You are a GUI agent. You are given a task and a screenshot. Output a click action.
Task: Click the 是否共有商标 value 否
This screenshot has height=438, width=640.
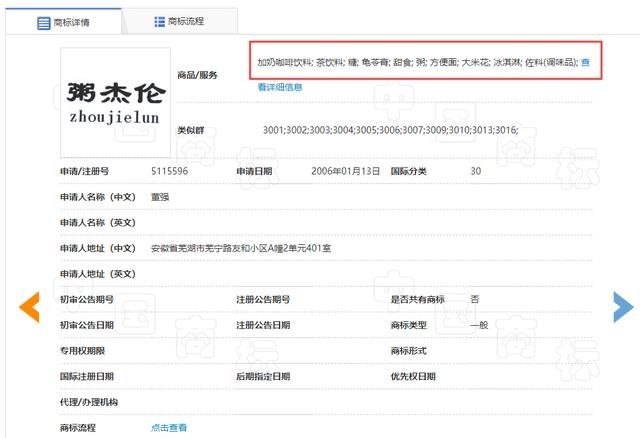(x=475, y=299)
